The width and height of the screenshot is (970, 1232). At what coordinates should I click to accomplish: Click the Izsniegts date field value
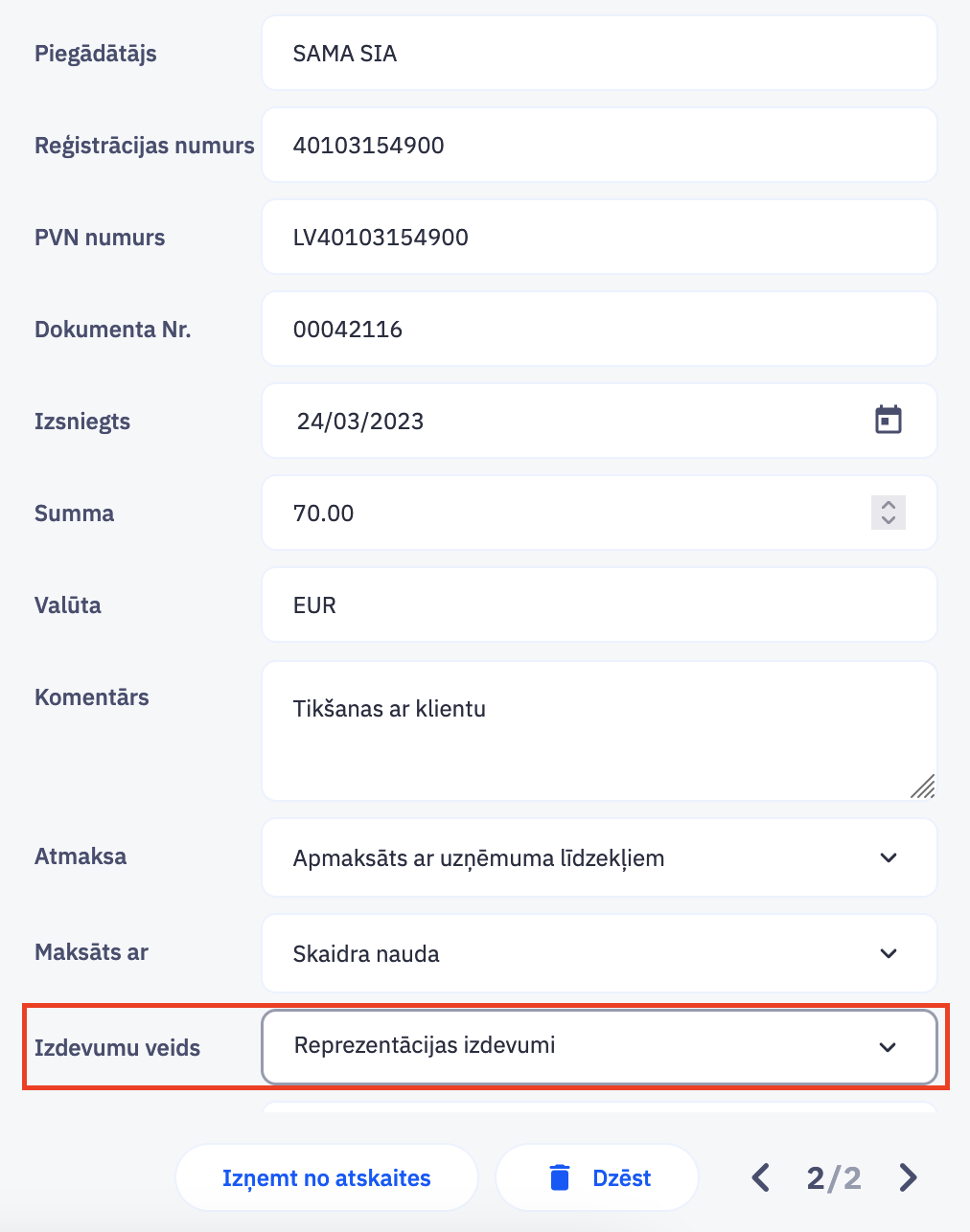pos(360,422)
